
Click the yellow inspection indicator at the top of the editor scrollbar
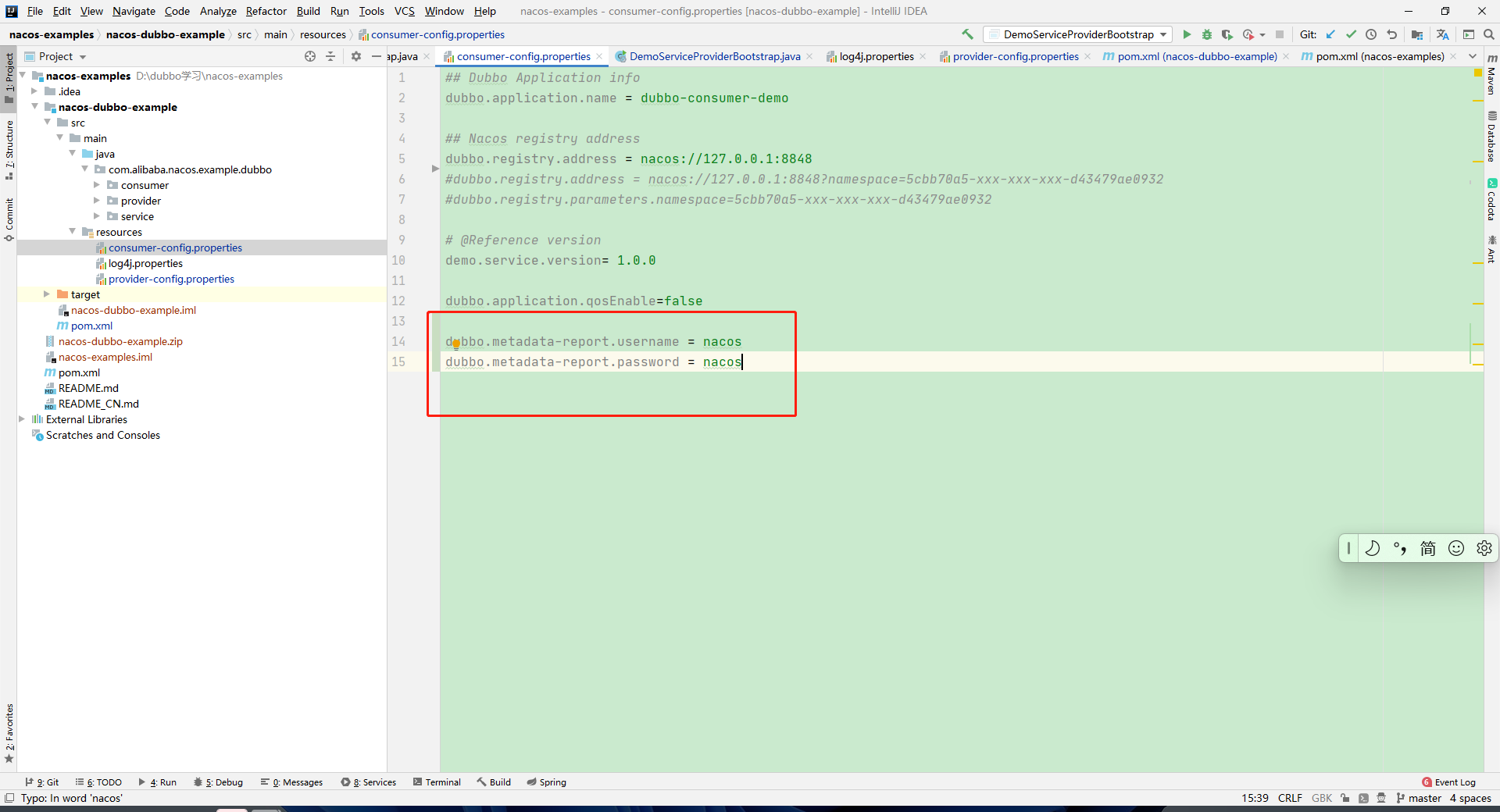pyautogui.click(x=1478, y=73)
